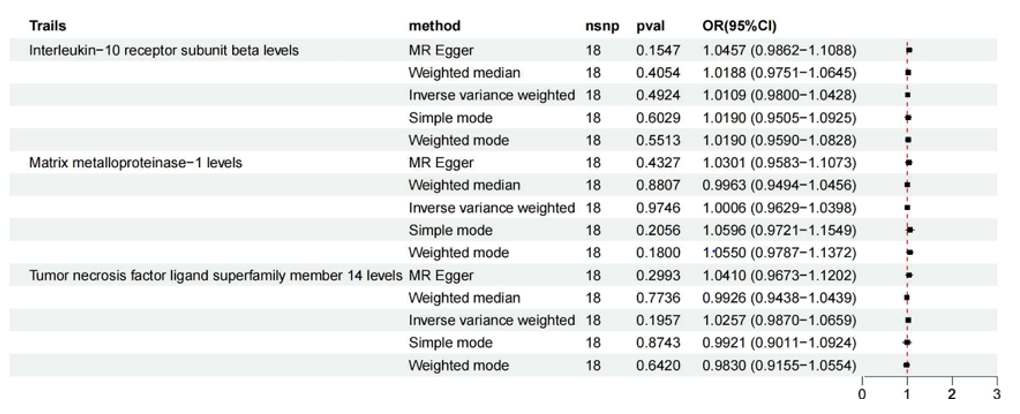Click the forest plot marker for p-value 0.1547 row
The image size is (1020, 414).
click(909, 49)
